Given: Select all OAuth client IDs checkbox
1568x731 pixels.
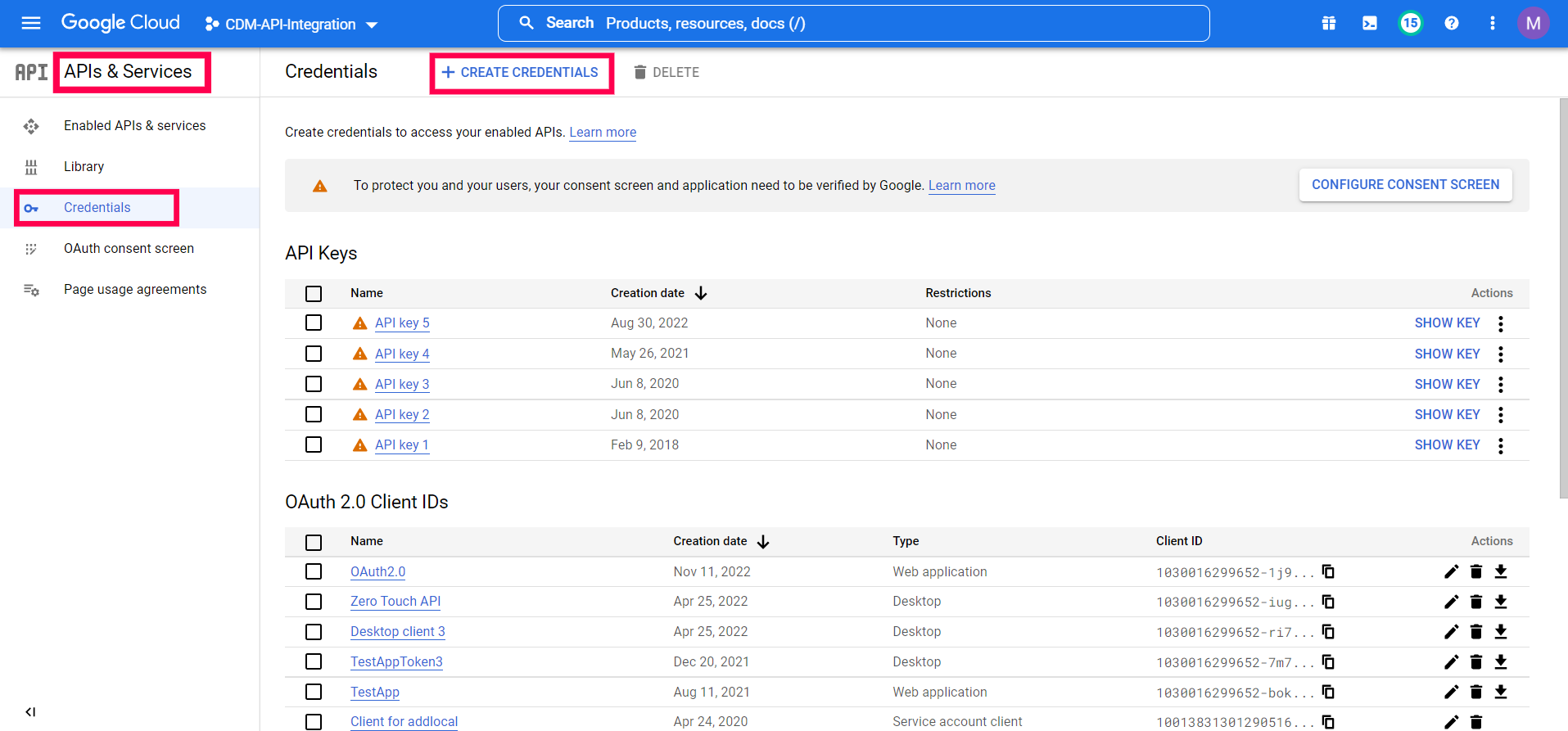Looking at the screenshot, I should [314, 542].
